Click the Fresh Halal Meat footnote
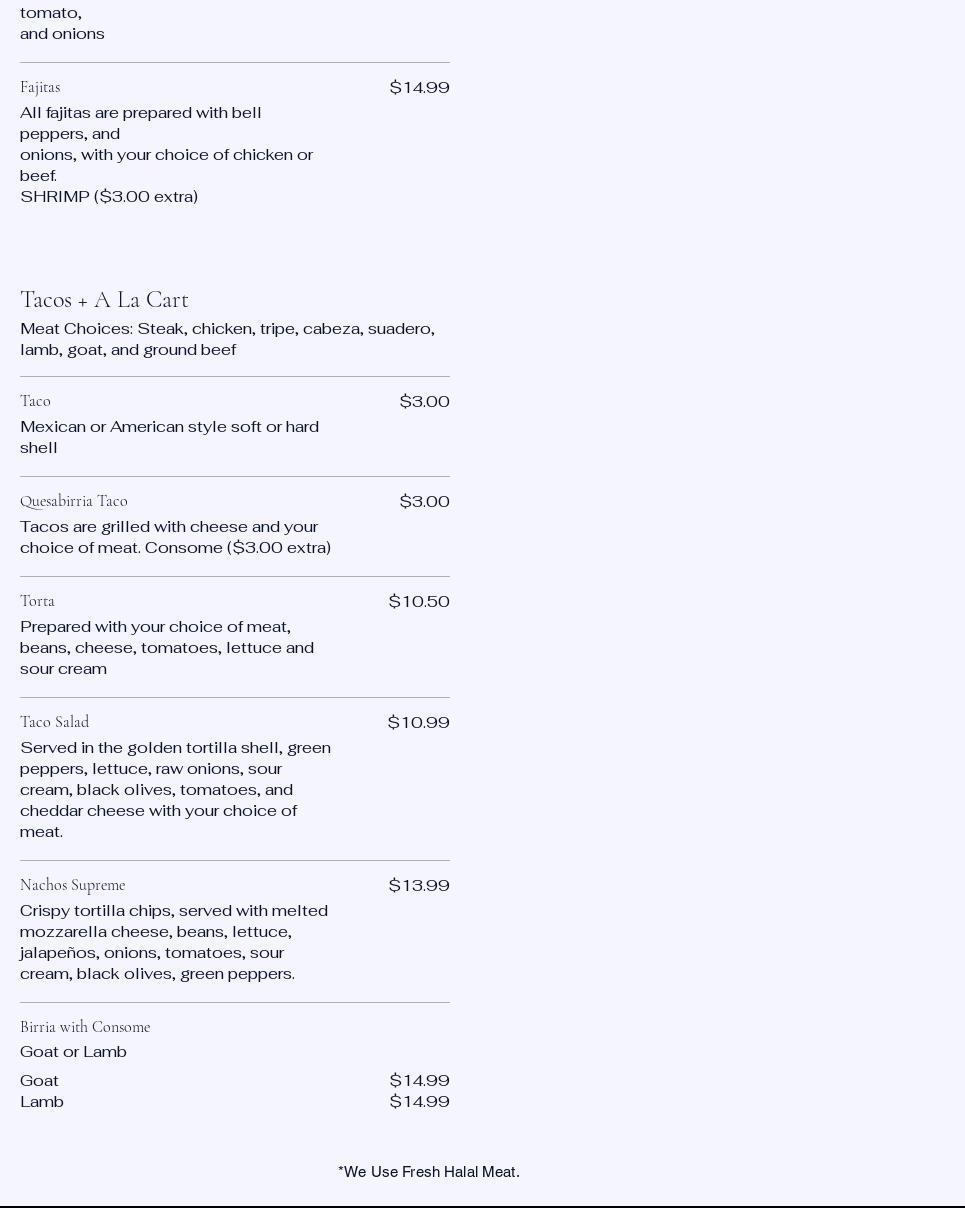This screenshot has width=965, height=1208. [x=429, y=1172]
